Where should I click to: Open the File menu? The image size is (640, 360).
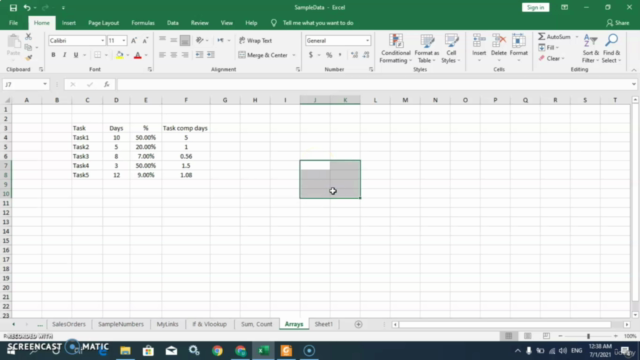point(13,23)
